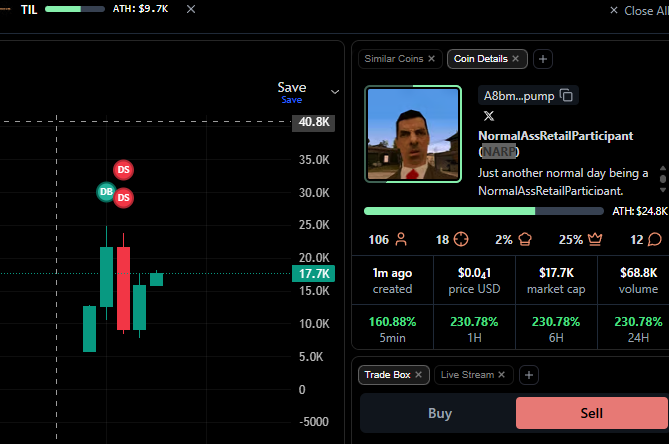Select the Coin Details tab

click(481, 59)
